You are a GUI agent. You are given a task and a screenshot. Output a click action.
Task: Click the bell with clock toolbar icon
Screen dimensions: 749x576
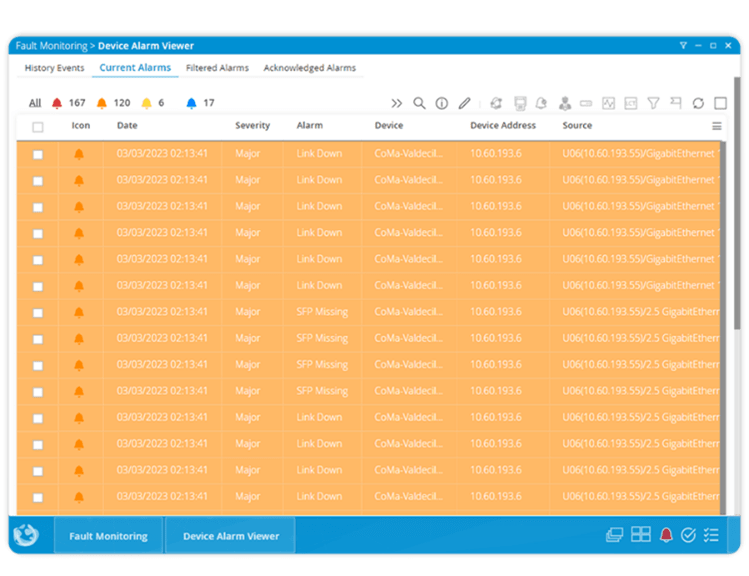coord(542,103)
